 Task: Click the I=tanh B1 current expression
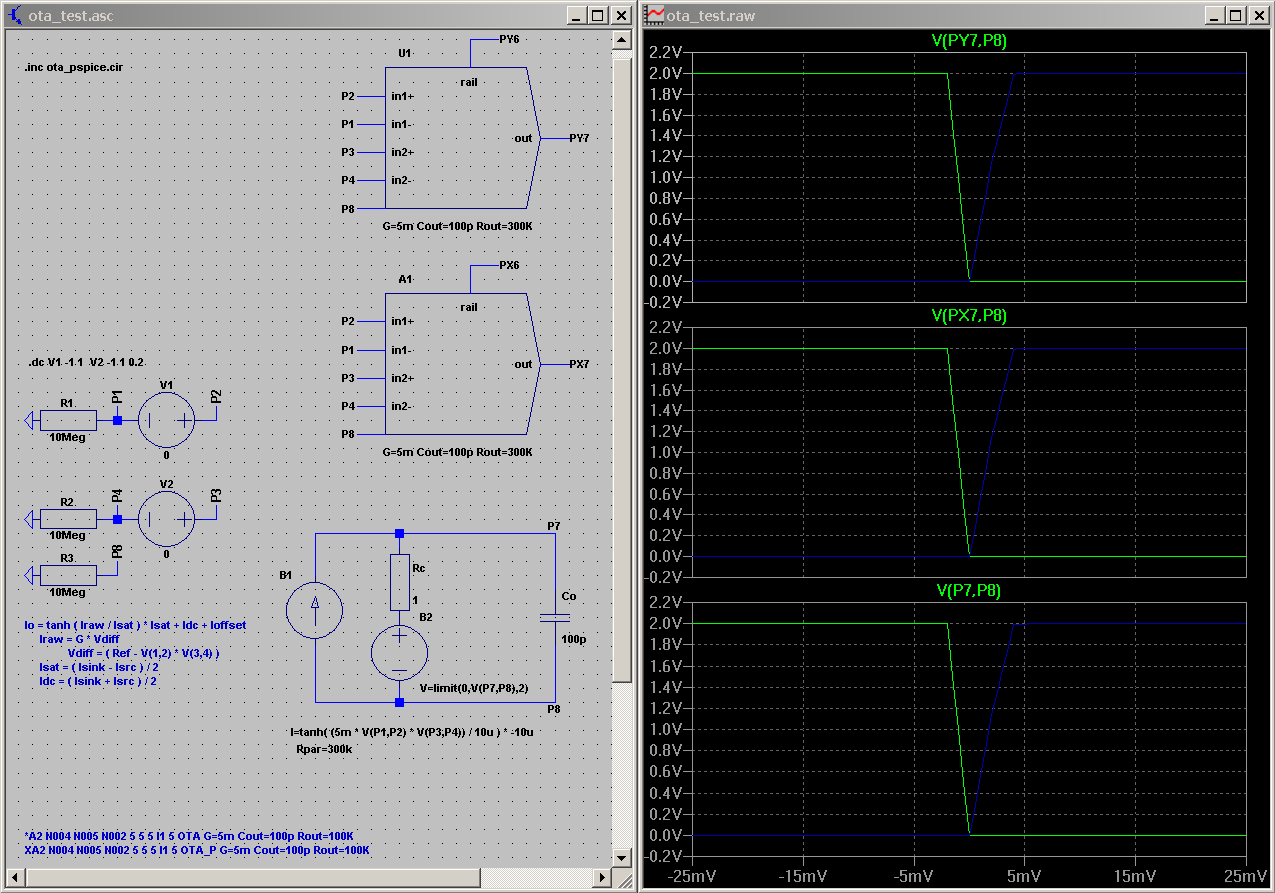coord(411,732)
